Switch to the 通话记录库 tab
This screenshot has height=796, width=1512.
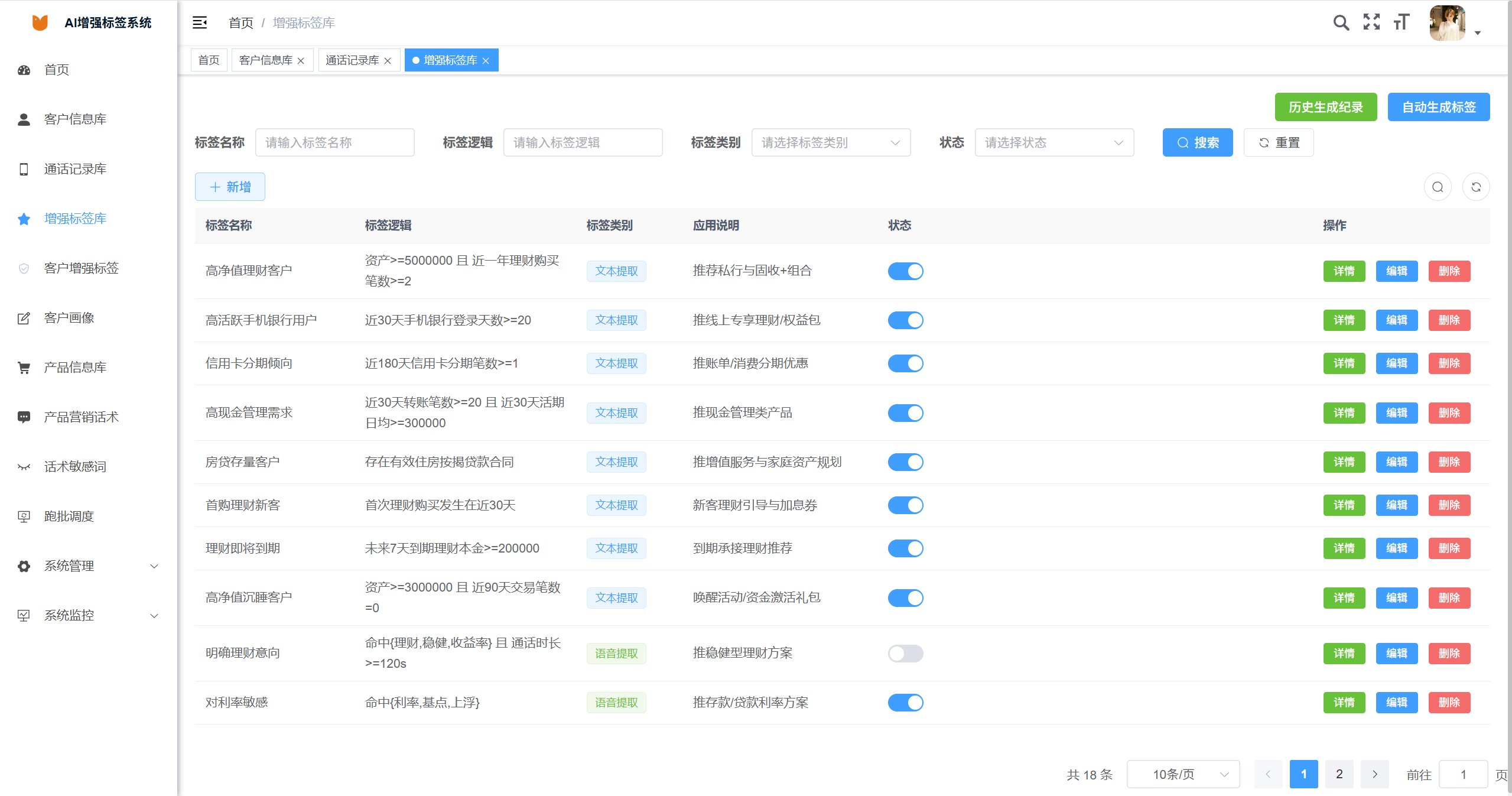coord(352,60)
